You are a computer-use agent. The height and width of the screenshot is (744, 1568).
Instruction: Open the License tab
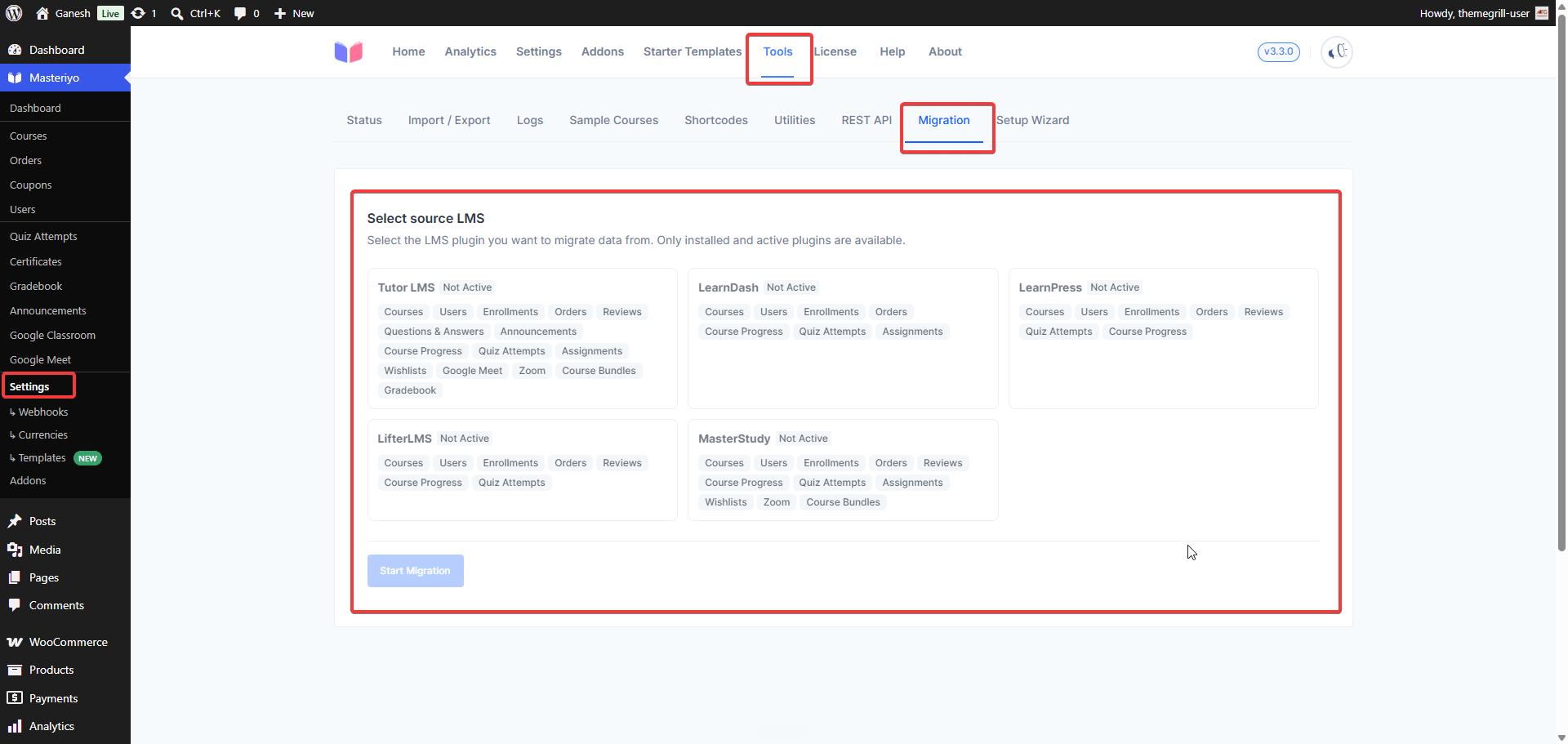835,51
